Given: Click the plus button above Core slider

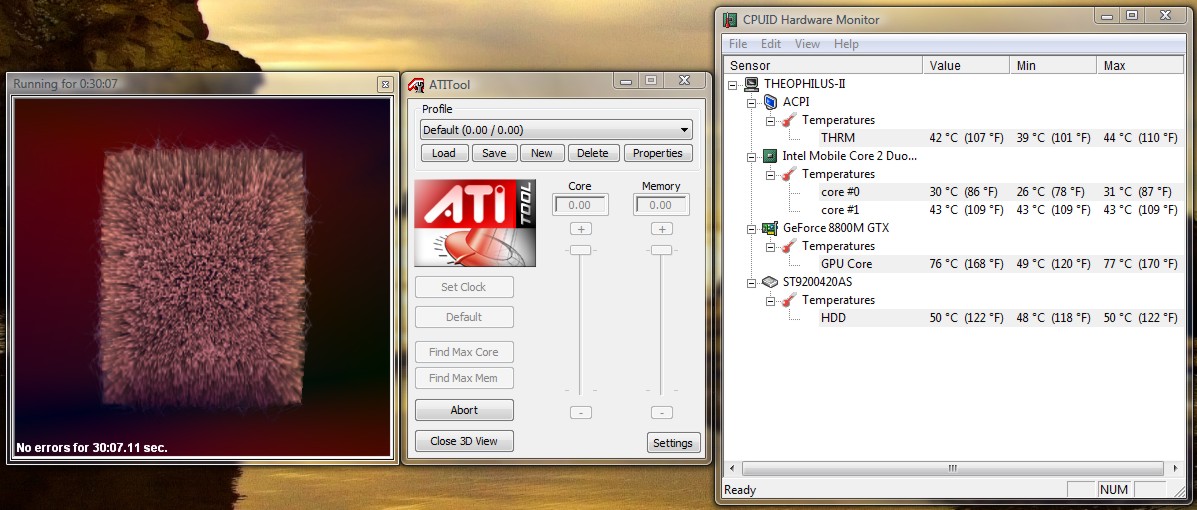Looking at the screenshot, I should click(580, 229).
